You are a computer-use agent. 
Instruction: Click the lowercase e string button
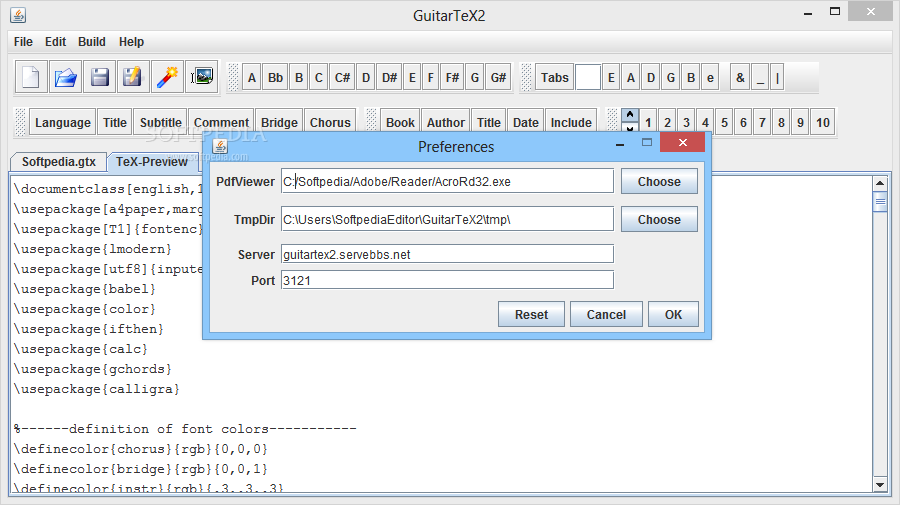pyautogui.click(x=711, y=77)
